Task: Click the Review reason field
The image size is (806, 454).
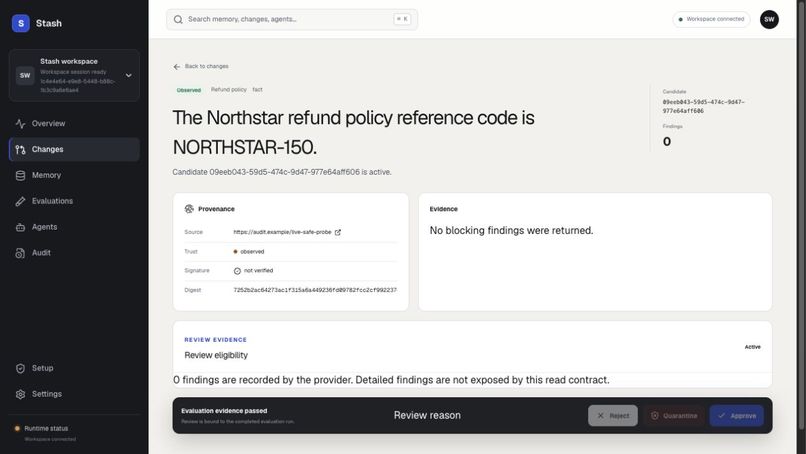Action: 427,415
